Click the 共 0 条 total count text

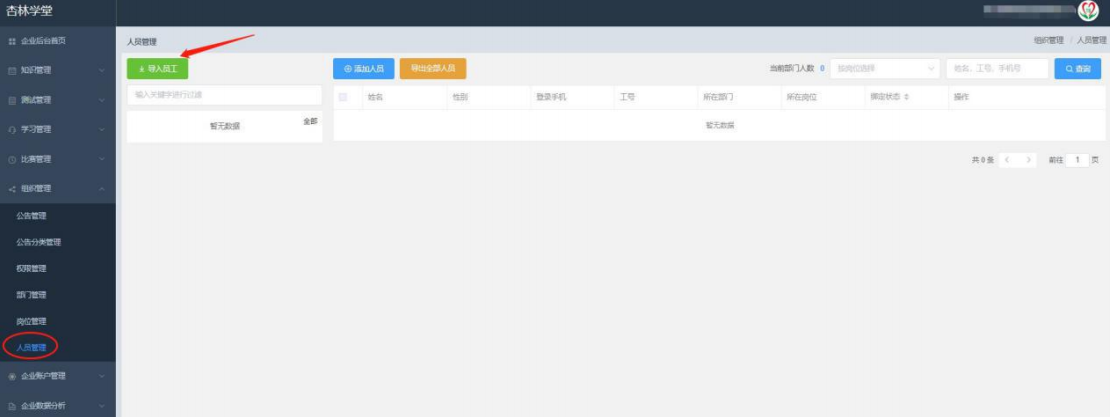[983, 161]
